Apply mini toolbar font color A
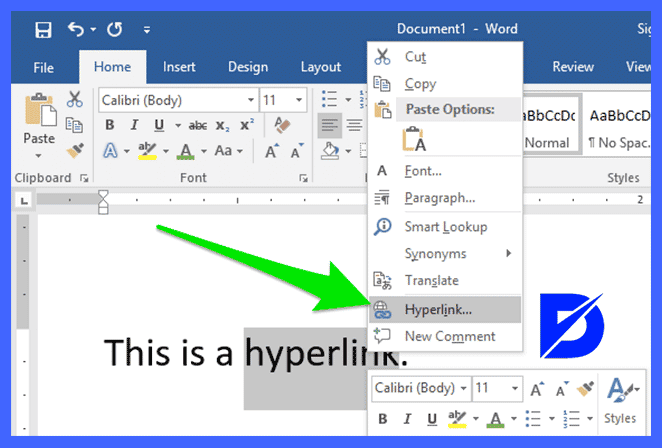Screen dimensions: 662x448 point(496,419)
